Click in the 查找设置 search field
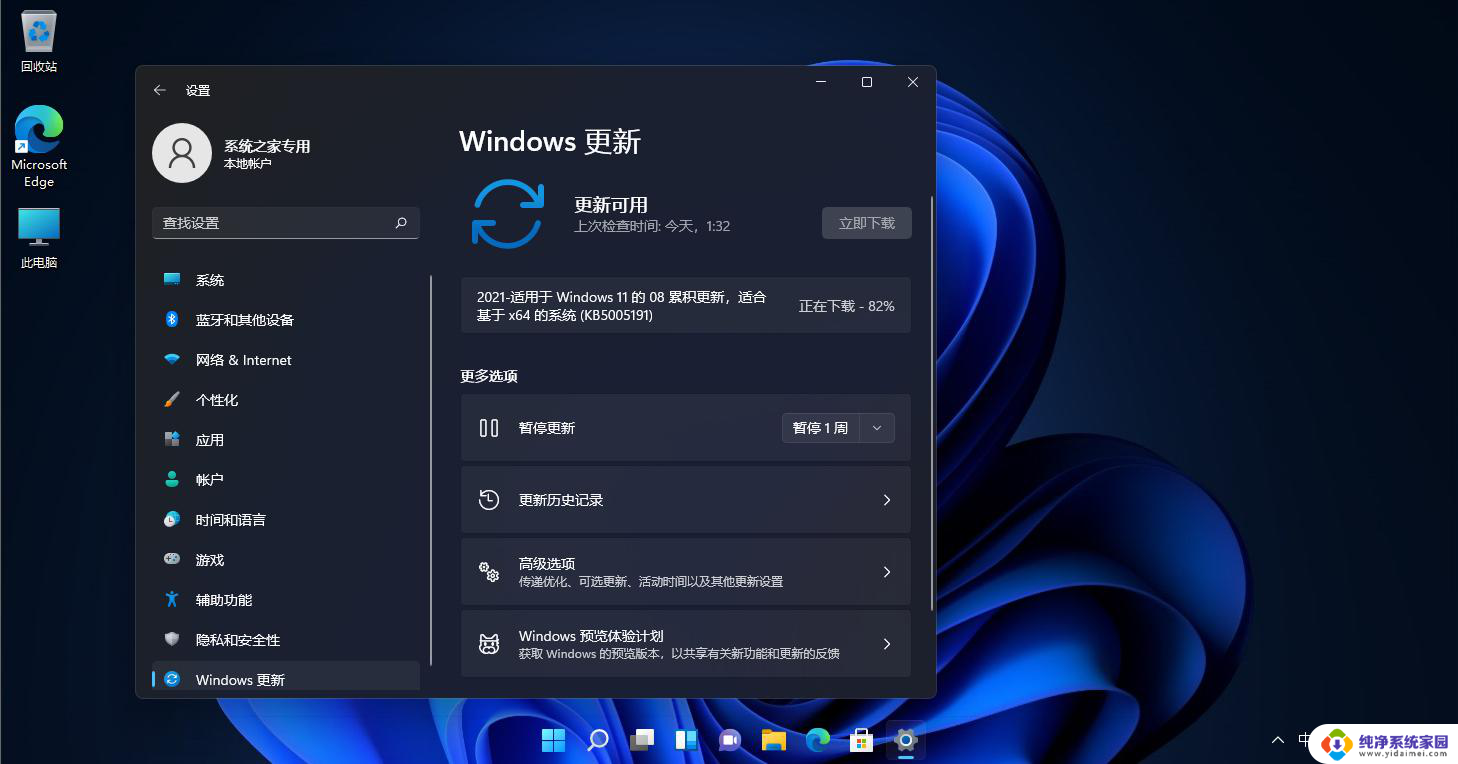The width and height of the screenshot is (1458, 764). click(x=286, y=223)
